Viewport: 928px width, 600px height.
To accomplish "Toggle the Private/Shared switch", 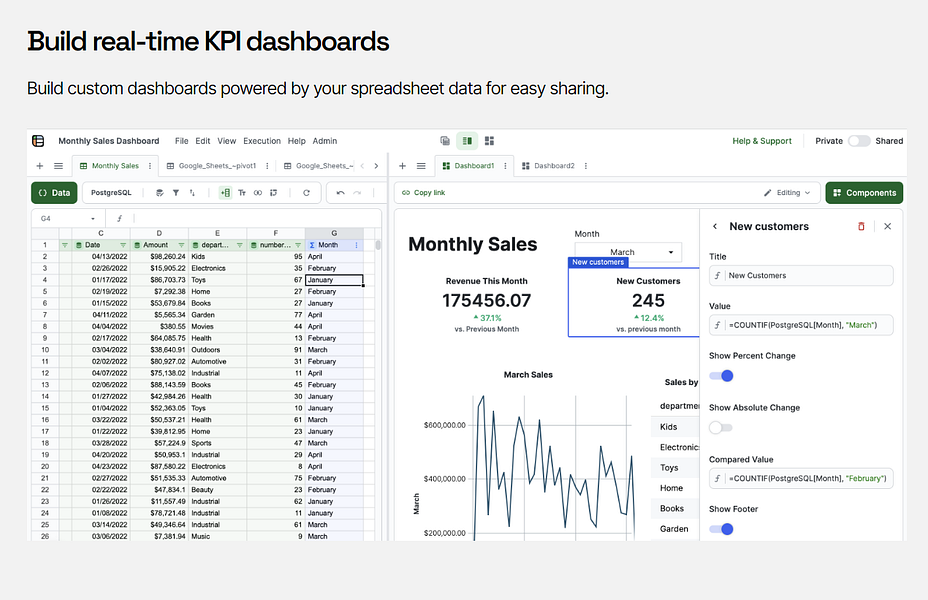I will pos(859,141).
